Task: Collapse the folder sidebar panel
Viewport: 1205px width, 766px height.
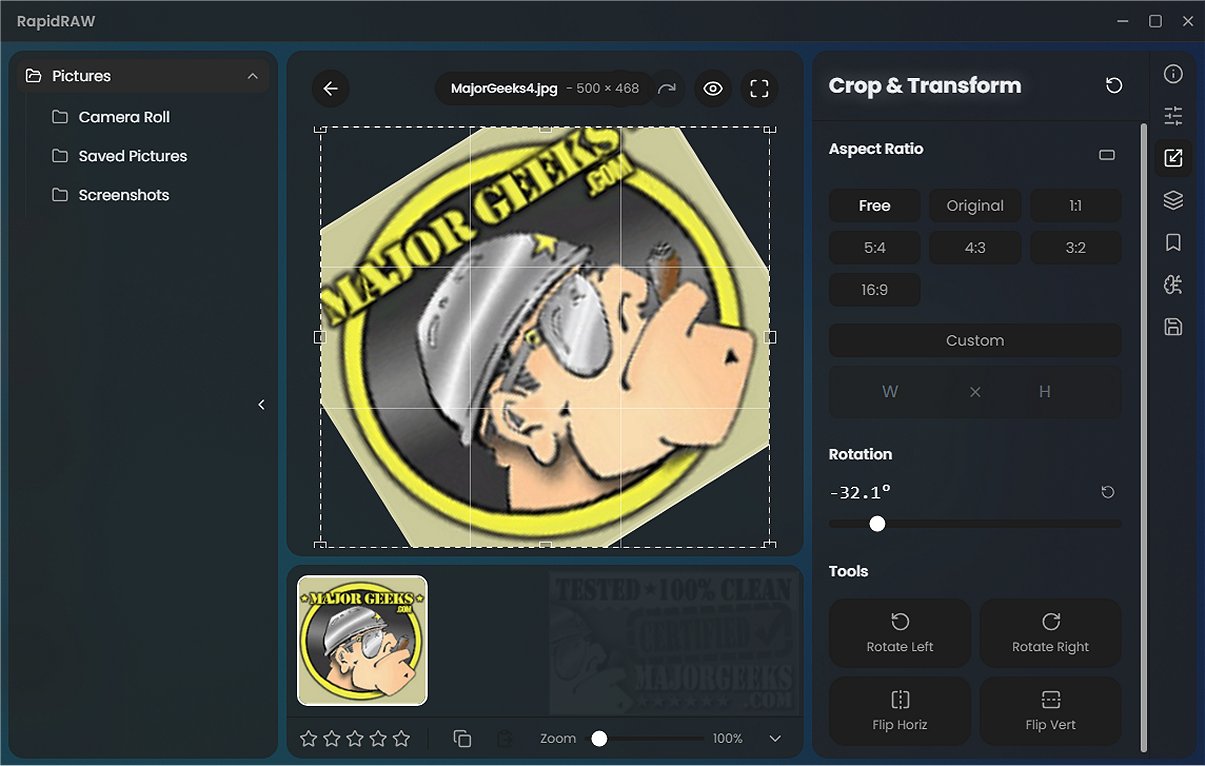Action: (262, 404)
